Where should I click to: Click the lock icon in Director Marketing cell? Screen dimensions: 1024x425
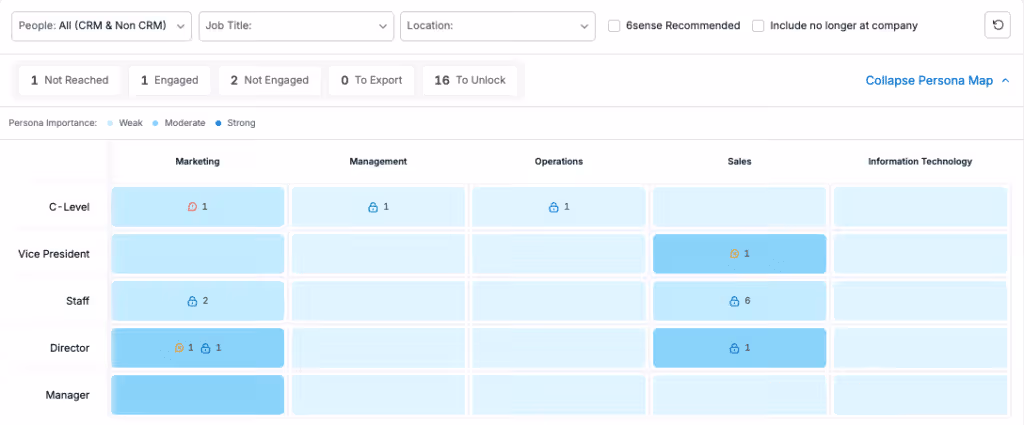pyautogui.click(x=206, y=348)
